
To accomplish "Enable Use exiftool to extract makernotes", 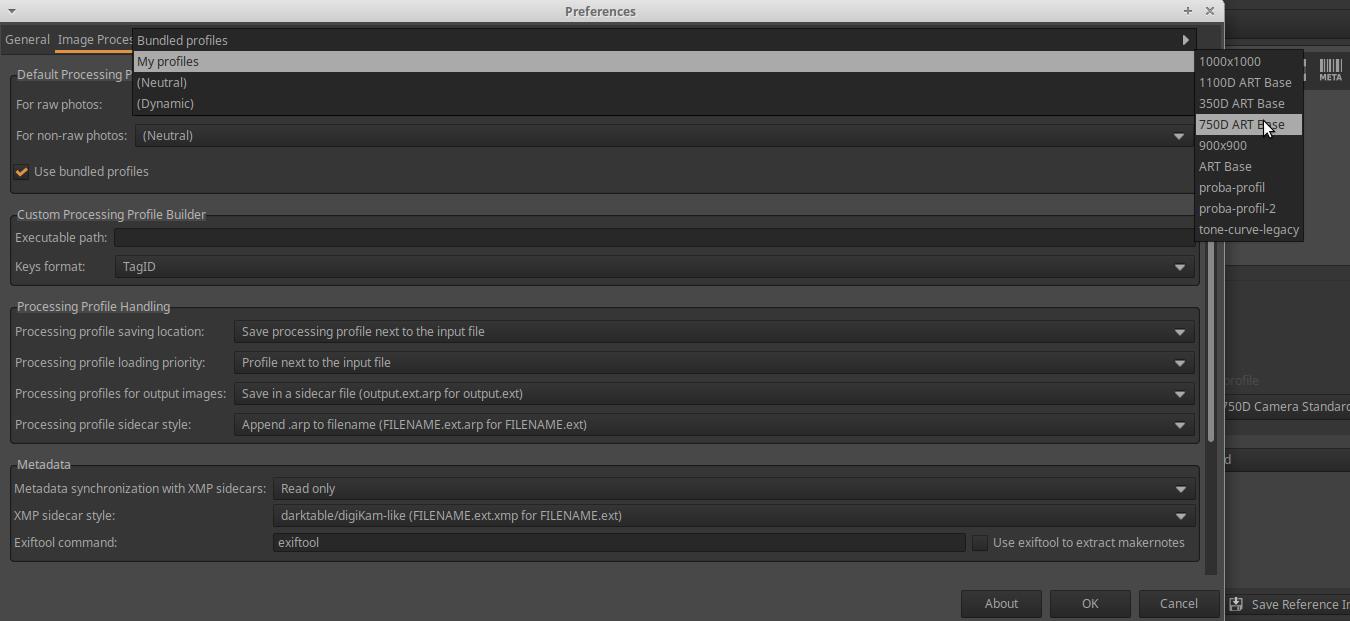I will tap(980, 543).
